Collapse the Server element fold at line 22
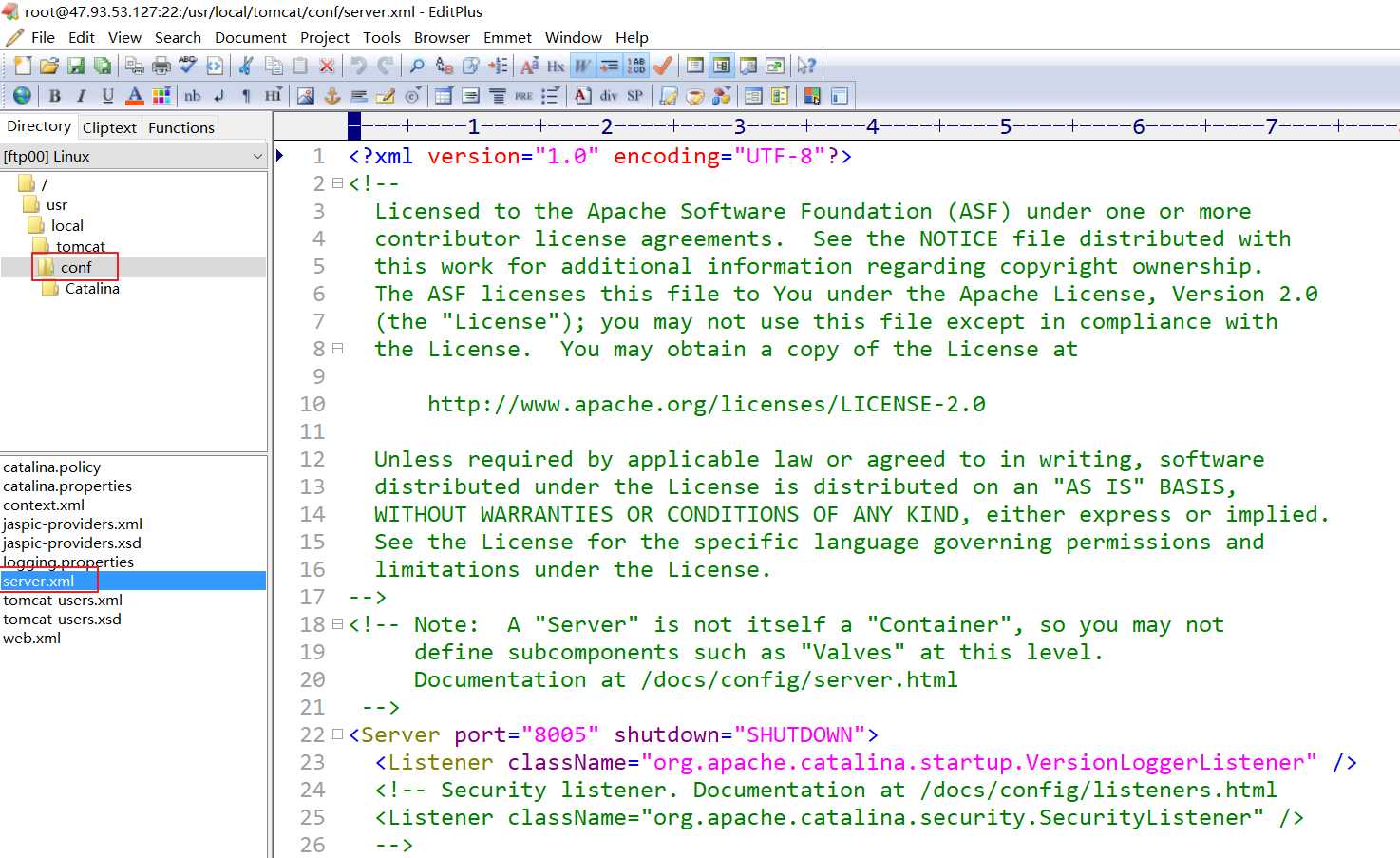Viewport: 1400px width, 858px height. [x=337, y=734]
